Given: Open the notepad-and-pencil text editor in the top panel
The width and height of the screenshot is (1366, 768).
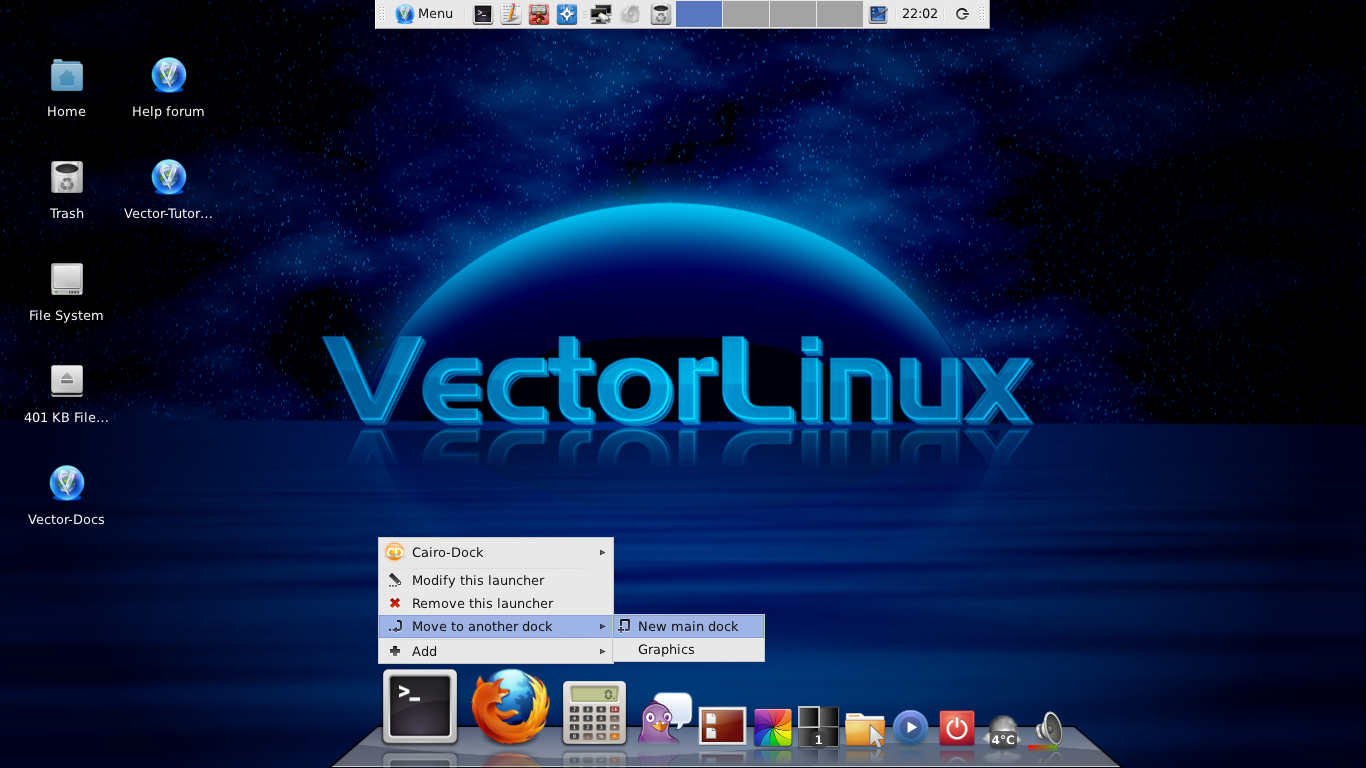Looking at the screenshot, I should (x=511, y=14).
